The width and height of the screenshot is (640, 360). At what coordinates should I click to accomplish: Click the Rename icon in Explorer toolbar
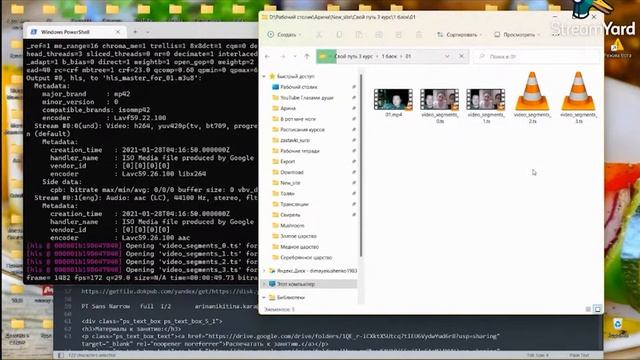click(379, 35)
